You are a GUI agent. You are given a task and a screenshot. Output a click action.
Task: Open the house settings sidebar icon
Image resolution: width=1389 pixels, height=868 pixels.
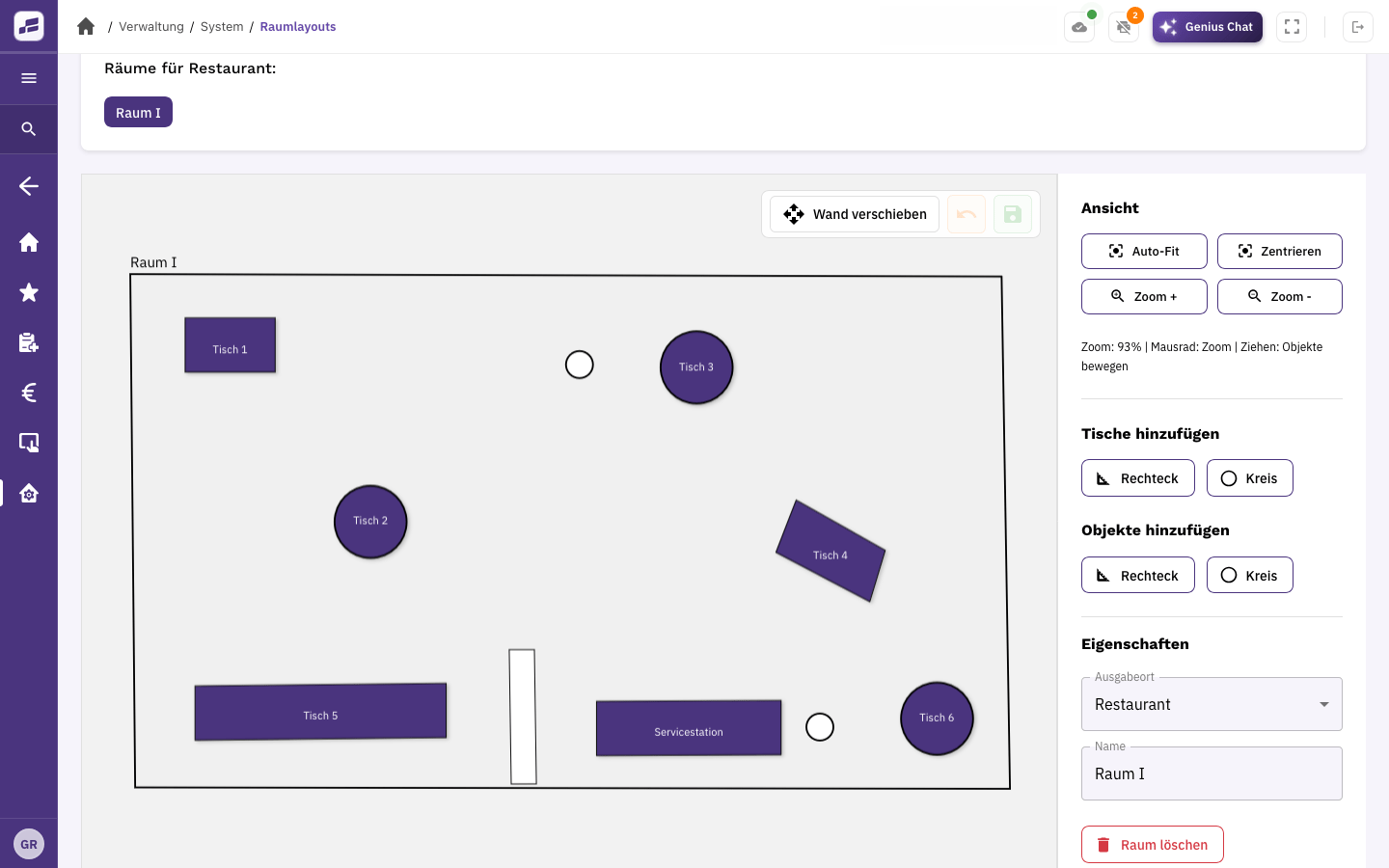[x=29, y=493]
